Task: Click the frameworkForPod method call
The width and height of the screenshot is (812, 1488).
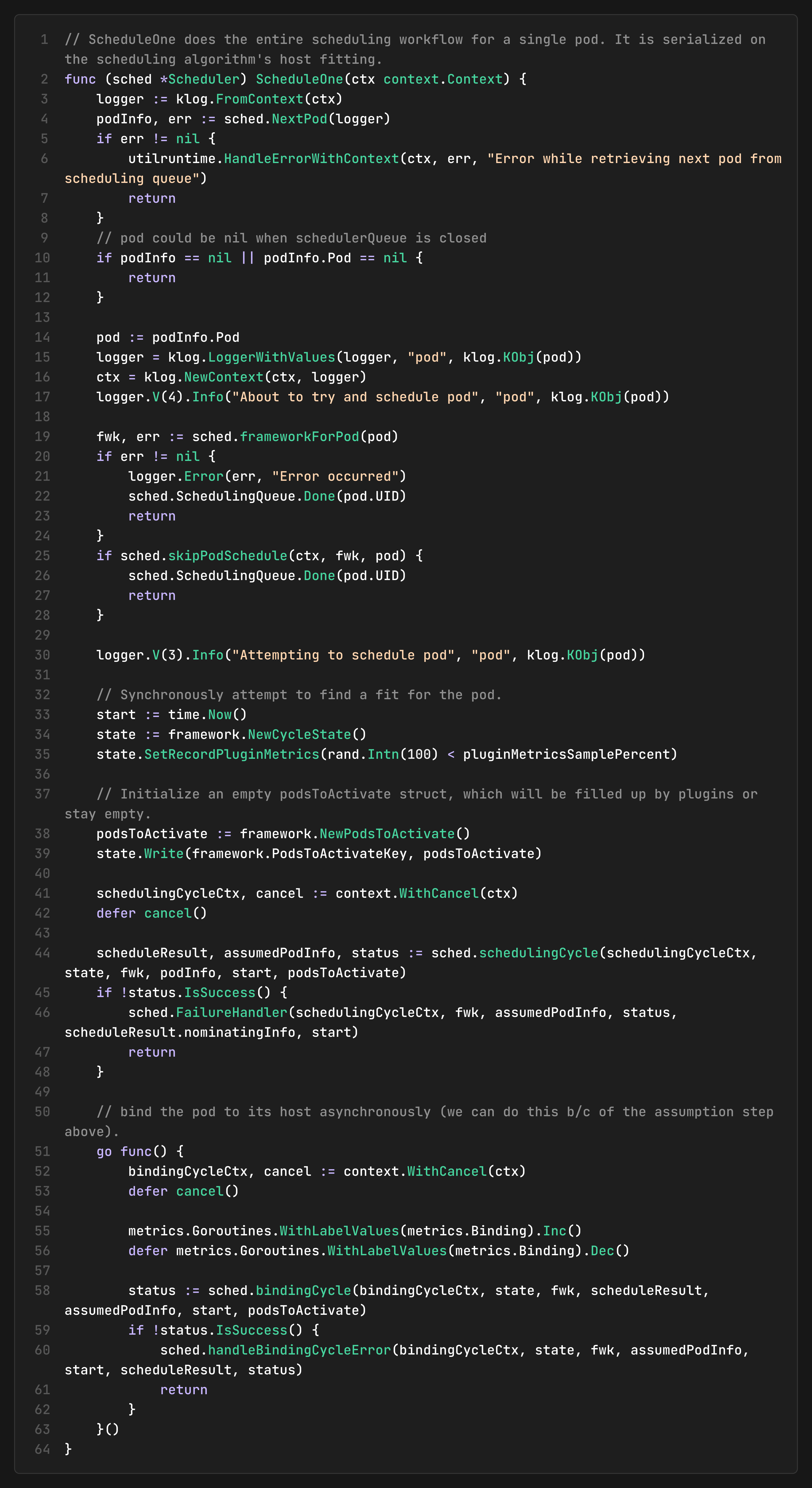Action: [x=299, y=437]
